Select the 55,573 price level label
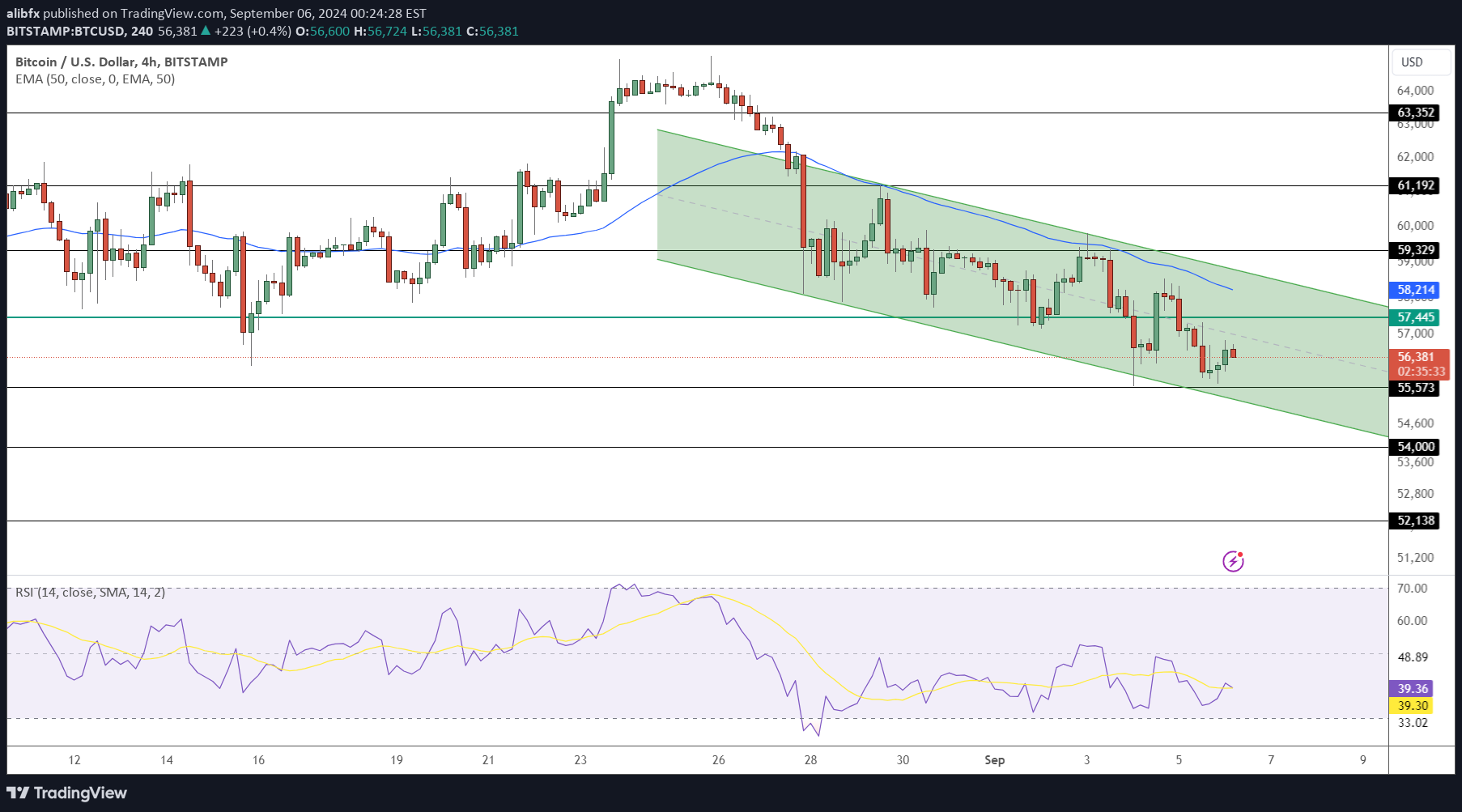This screenshot has height=812, width=1462. 1416,388
